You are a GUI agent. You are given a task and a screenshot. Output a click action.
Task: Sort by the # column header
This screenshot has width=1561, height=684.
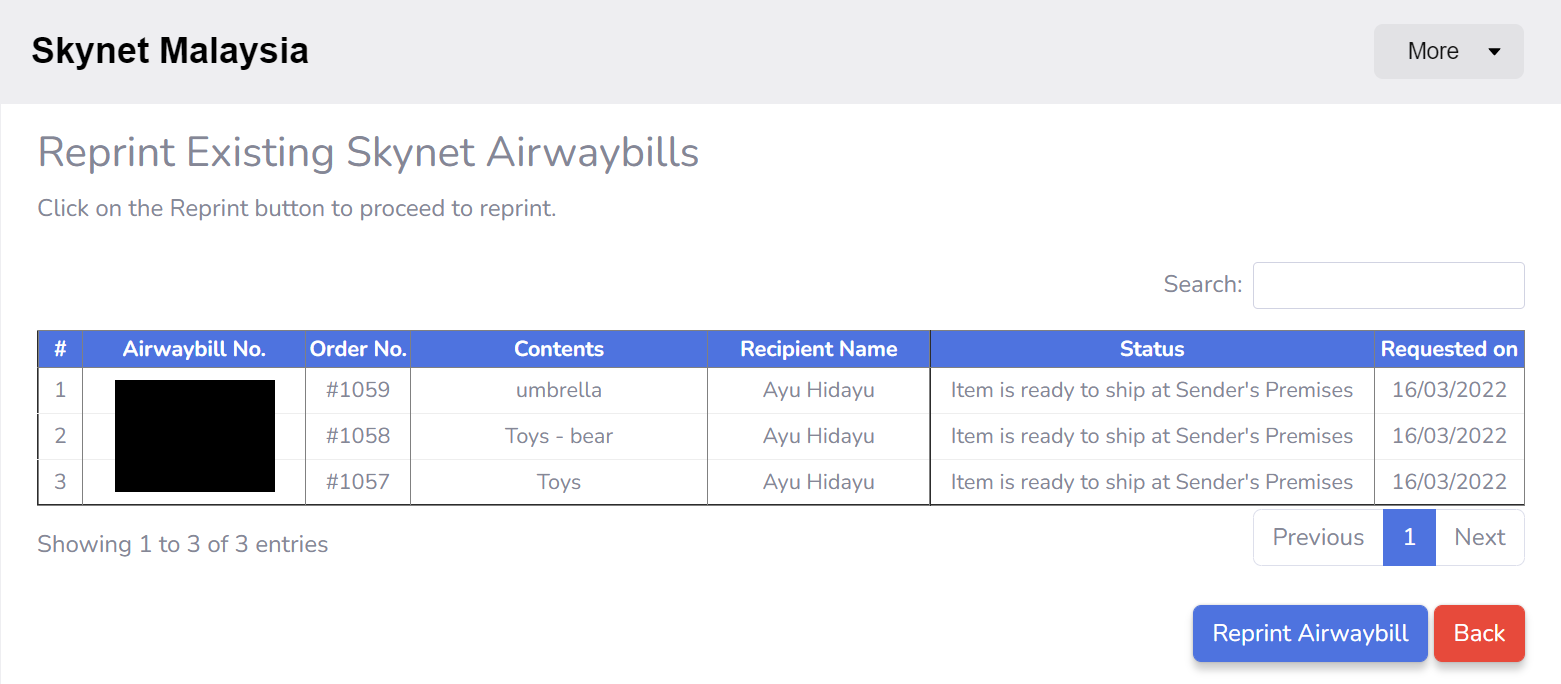(x=60, y=349)
